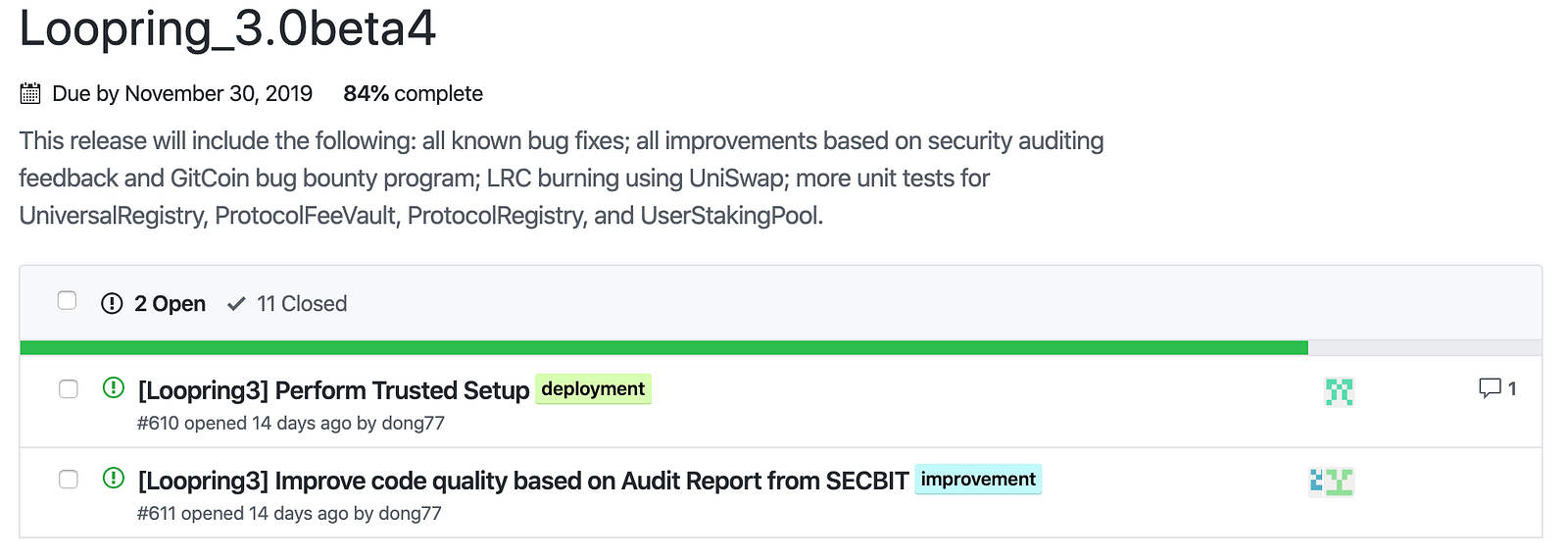The image size is (1568, 560).
Task: Filter by the deployment label
Action: click(x=593, y=388)
